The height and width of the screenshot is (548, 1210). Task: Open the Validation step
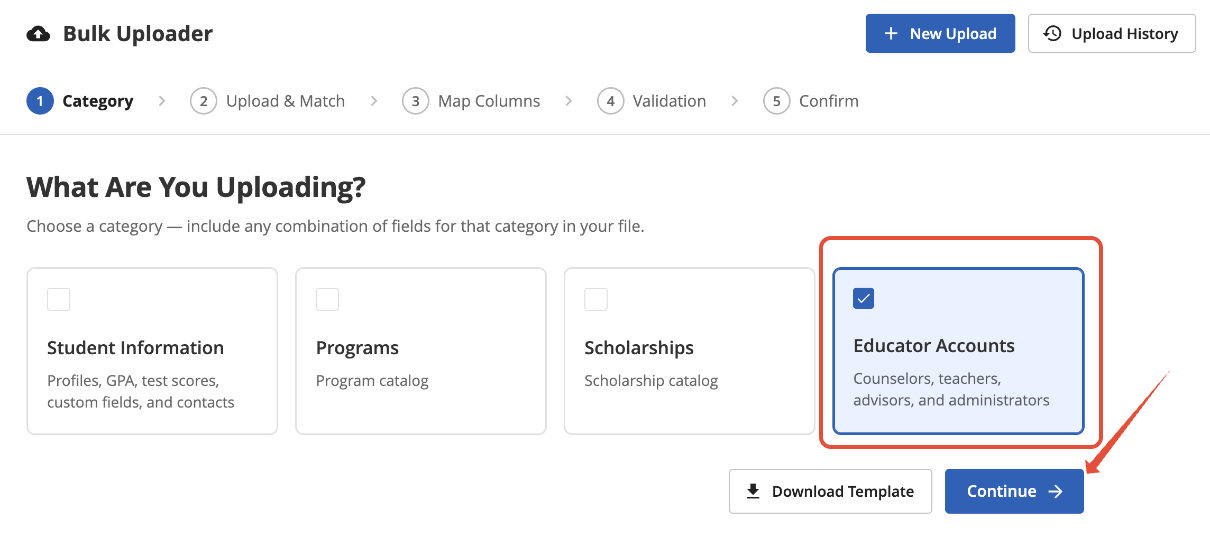pyautogui.click(x=652, y=101)
